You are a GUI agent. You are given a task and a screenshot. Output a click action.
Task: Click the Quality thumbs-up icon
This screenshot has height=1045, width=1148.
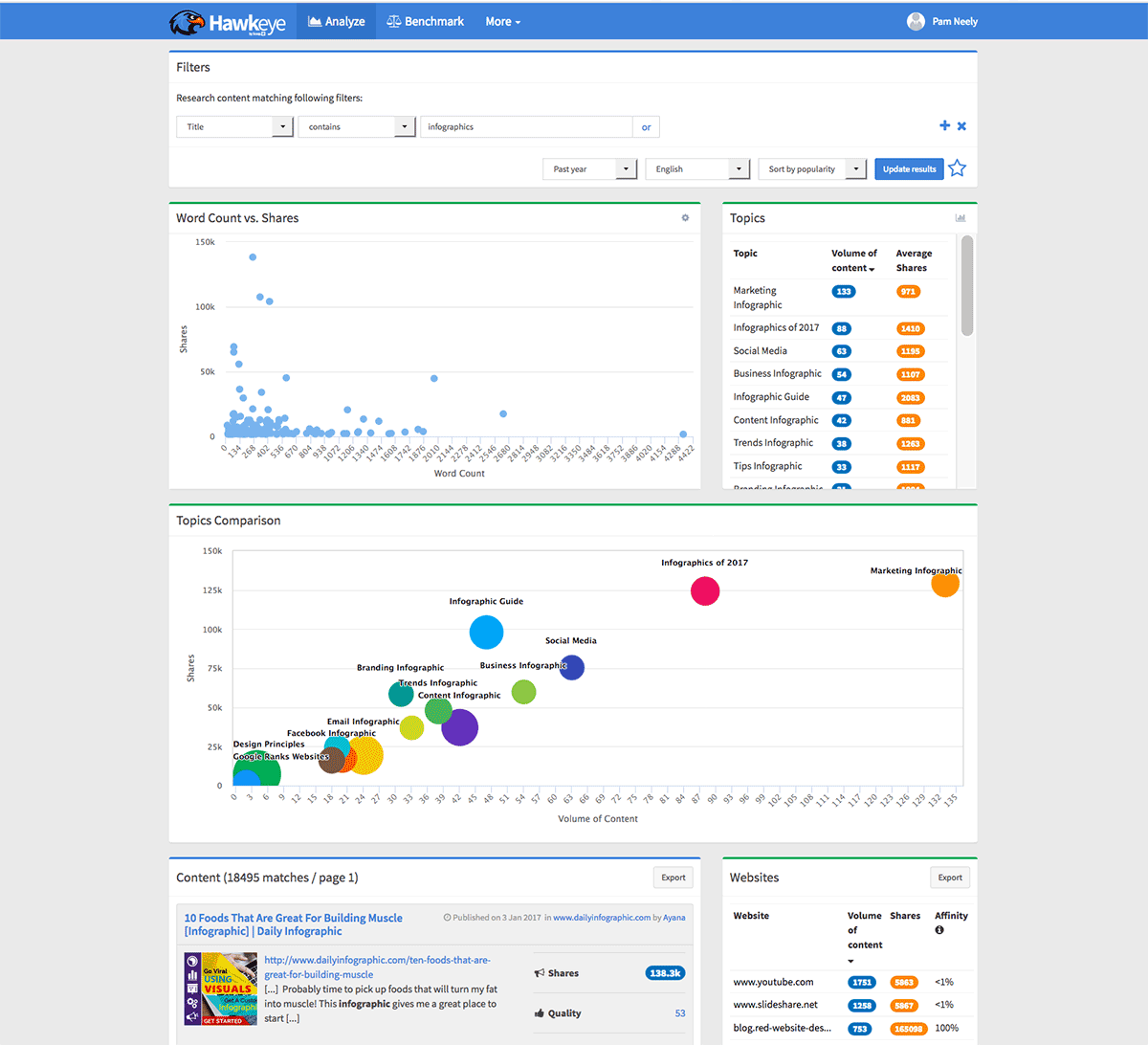pos(540,1013)
